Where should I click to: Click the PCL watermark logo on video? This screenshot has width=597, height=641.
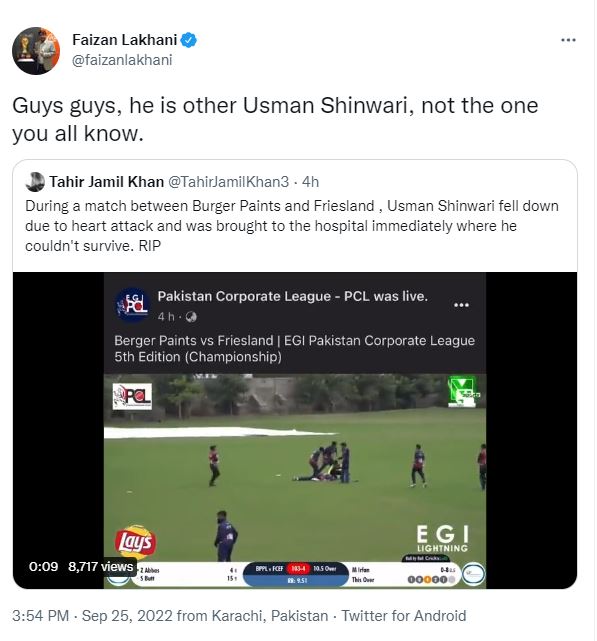(x=132, y=396)
